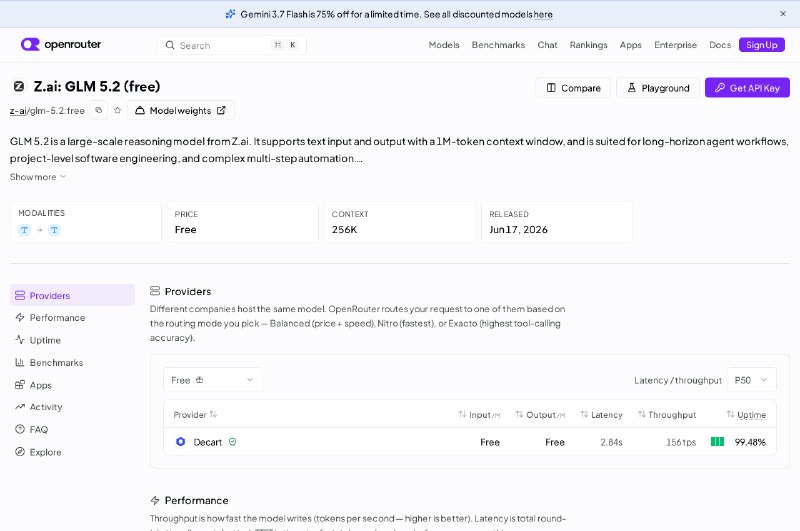
Task: Favorite the model with star icon
Action: pyautogui.click(x=117, y=110)
